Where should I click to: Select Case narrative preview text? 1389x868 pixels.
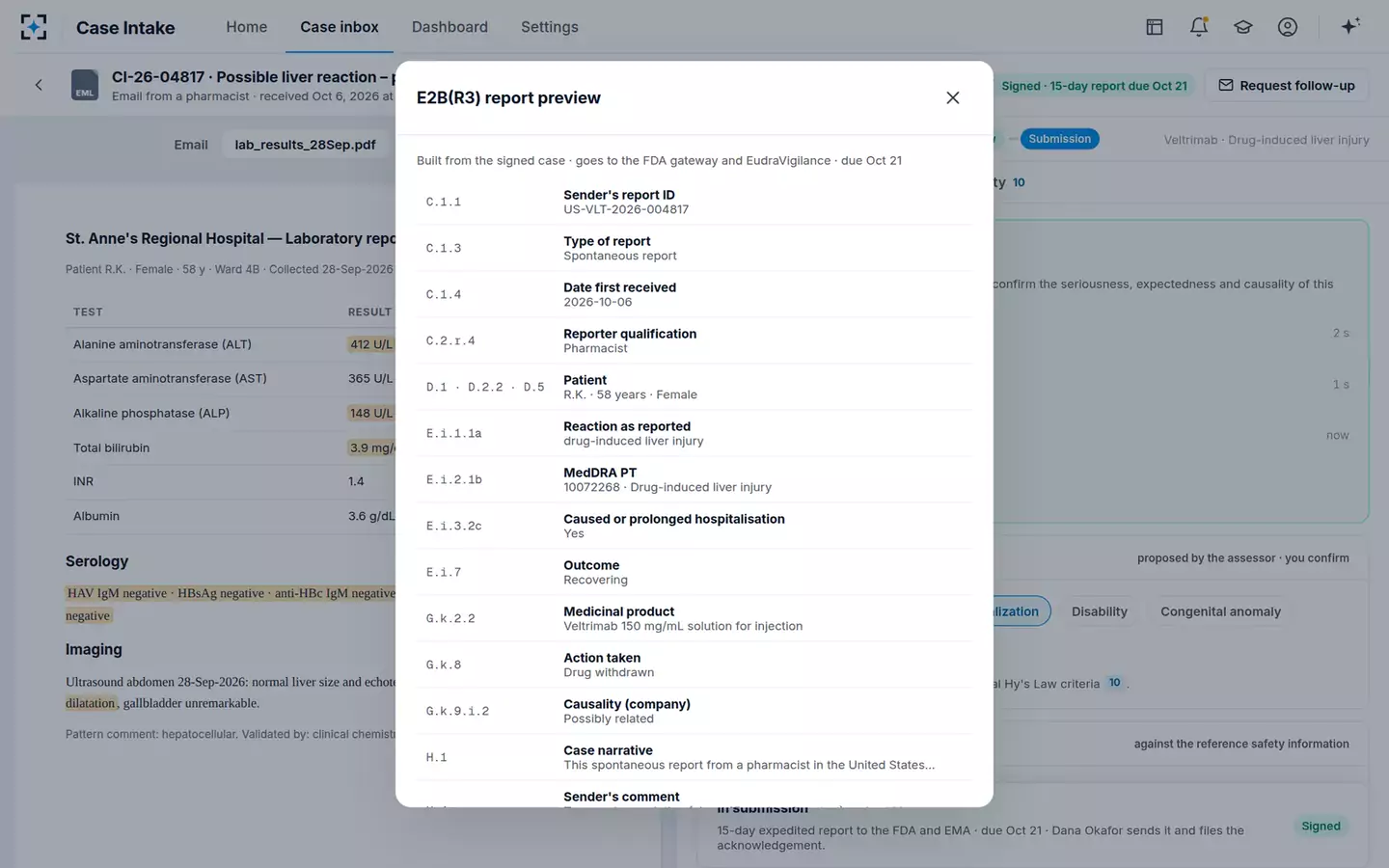tap(749, 765)
